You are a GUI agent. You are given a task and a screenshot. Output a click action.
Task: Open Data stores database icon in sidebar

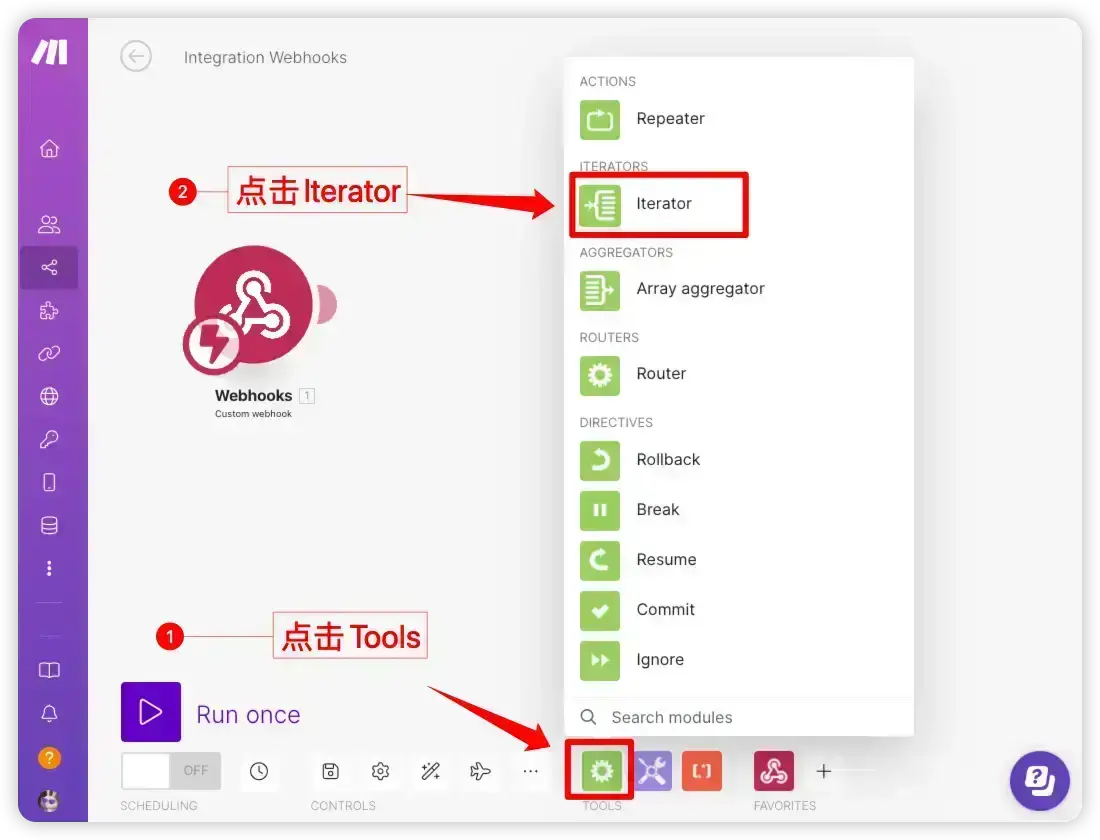click(x=49, y=526)
